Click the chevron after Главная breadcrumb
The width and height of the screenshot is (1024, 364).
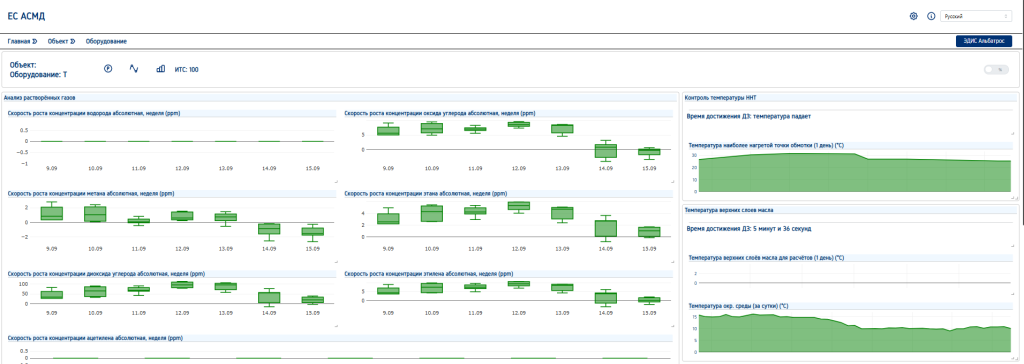coord(35,41)
